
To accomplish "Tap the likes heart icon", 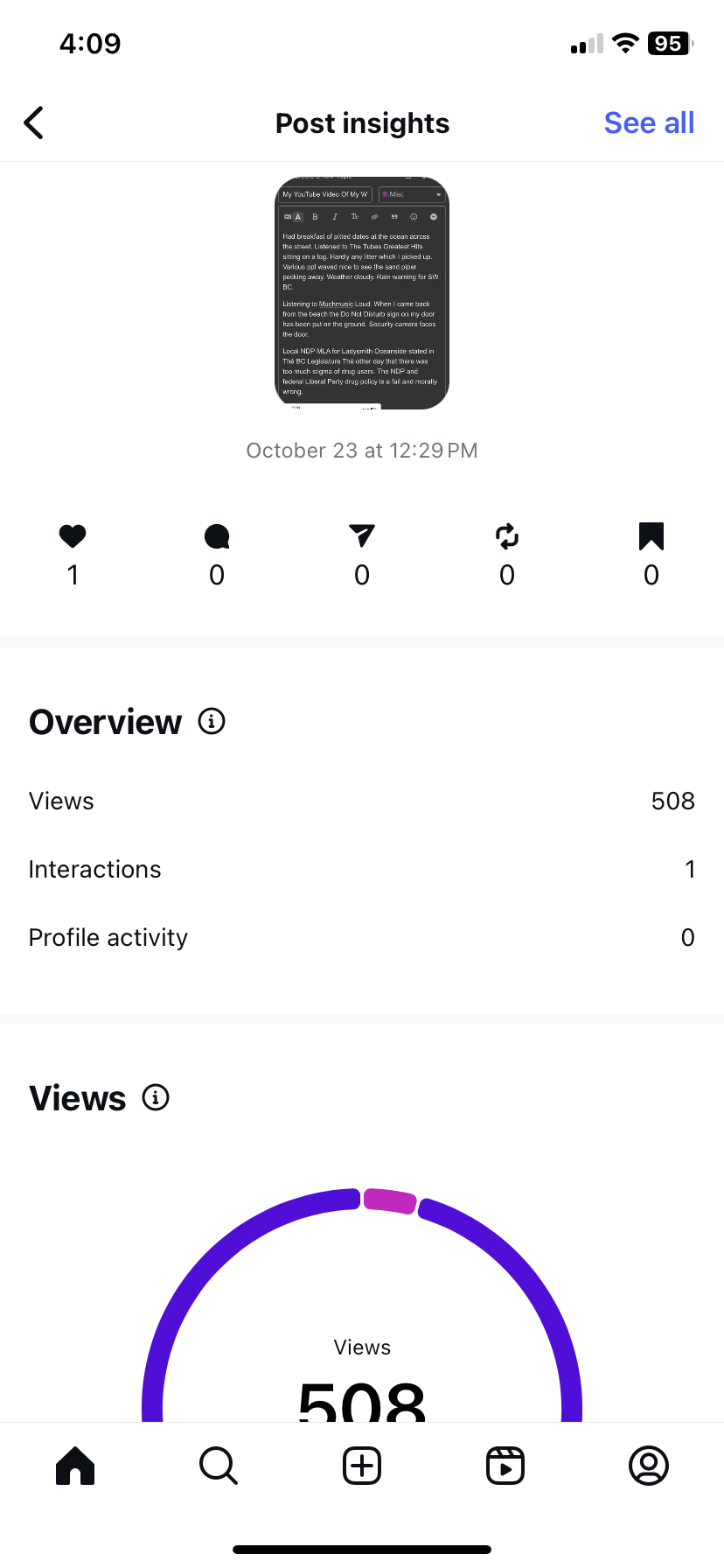I will pyautogui.click(x=73, y=536).
